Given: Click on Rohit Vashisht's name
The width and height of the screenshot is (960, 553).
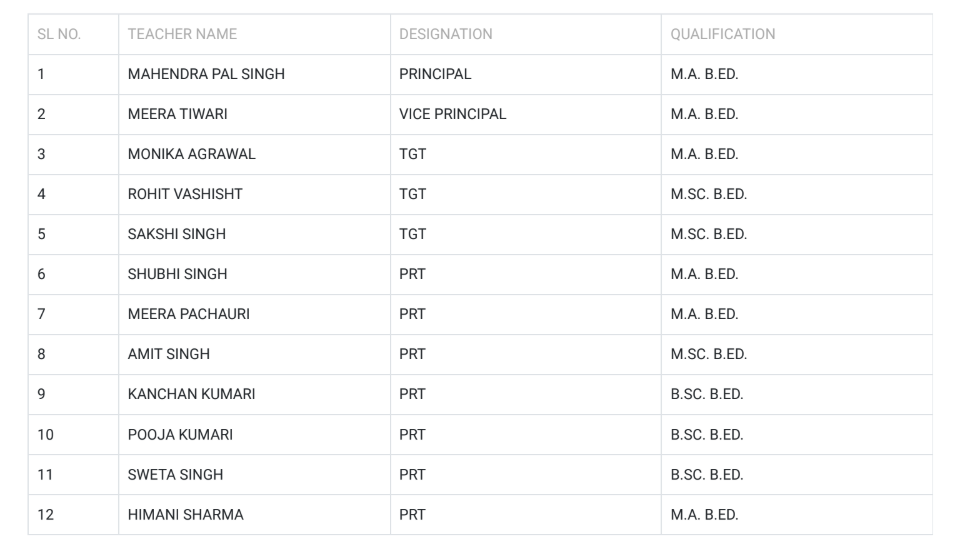Looking at the screenshot, I should click(185, 194).
